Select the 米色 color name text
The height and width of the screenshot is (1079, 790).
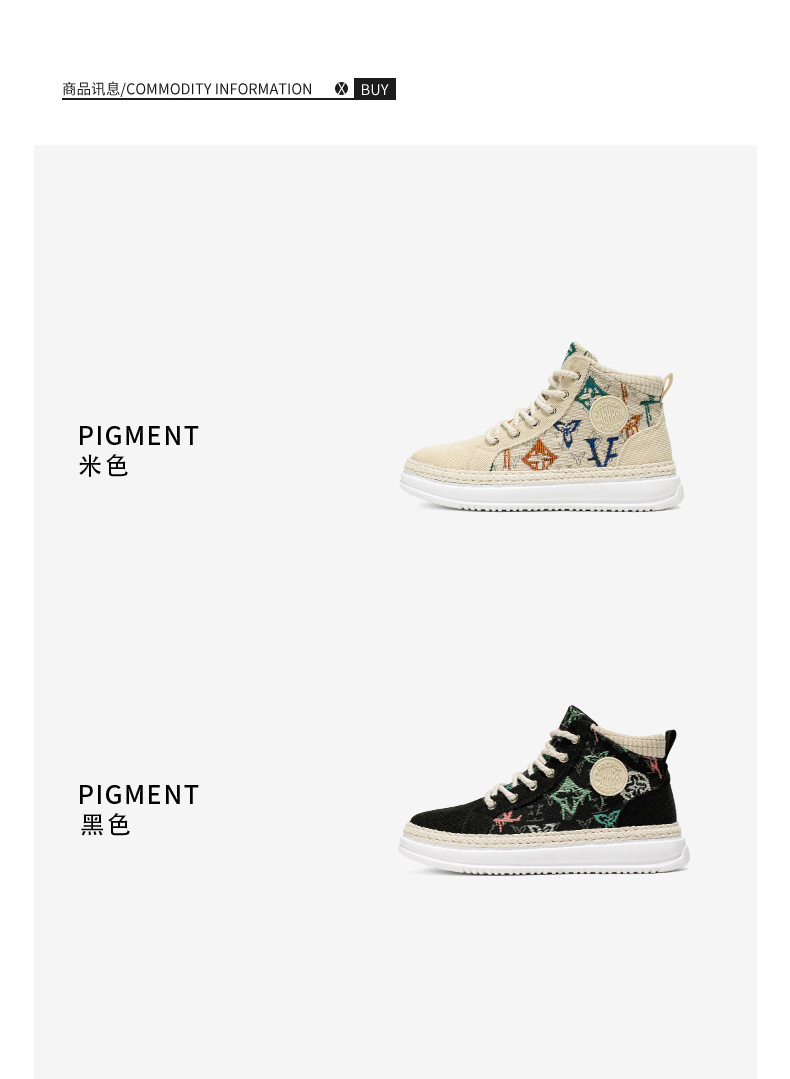103,466
